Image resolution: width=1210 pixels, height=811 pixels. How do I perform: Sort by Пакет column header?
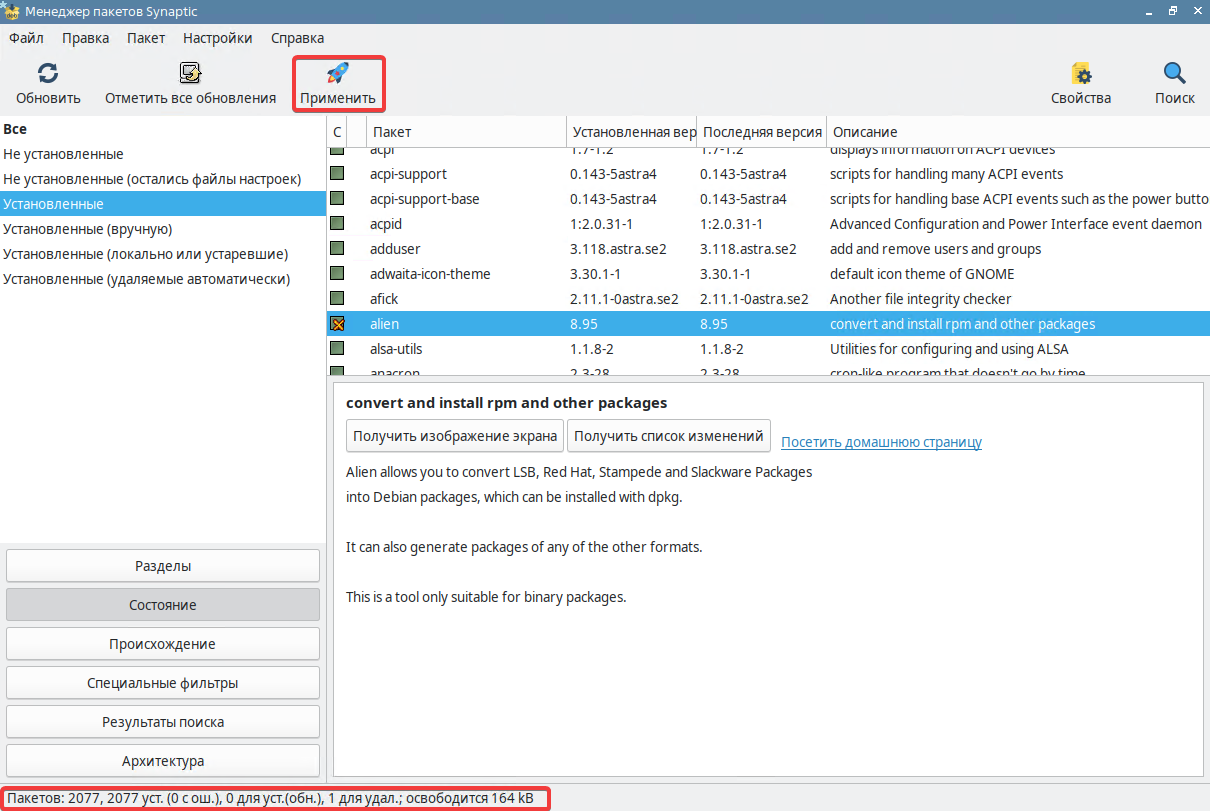[467, 132]
